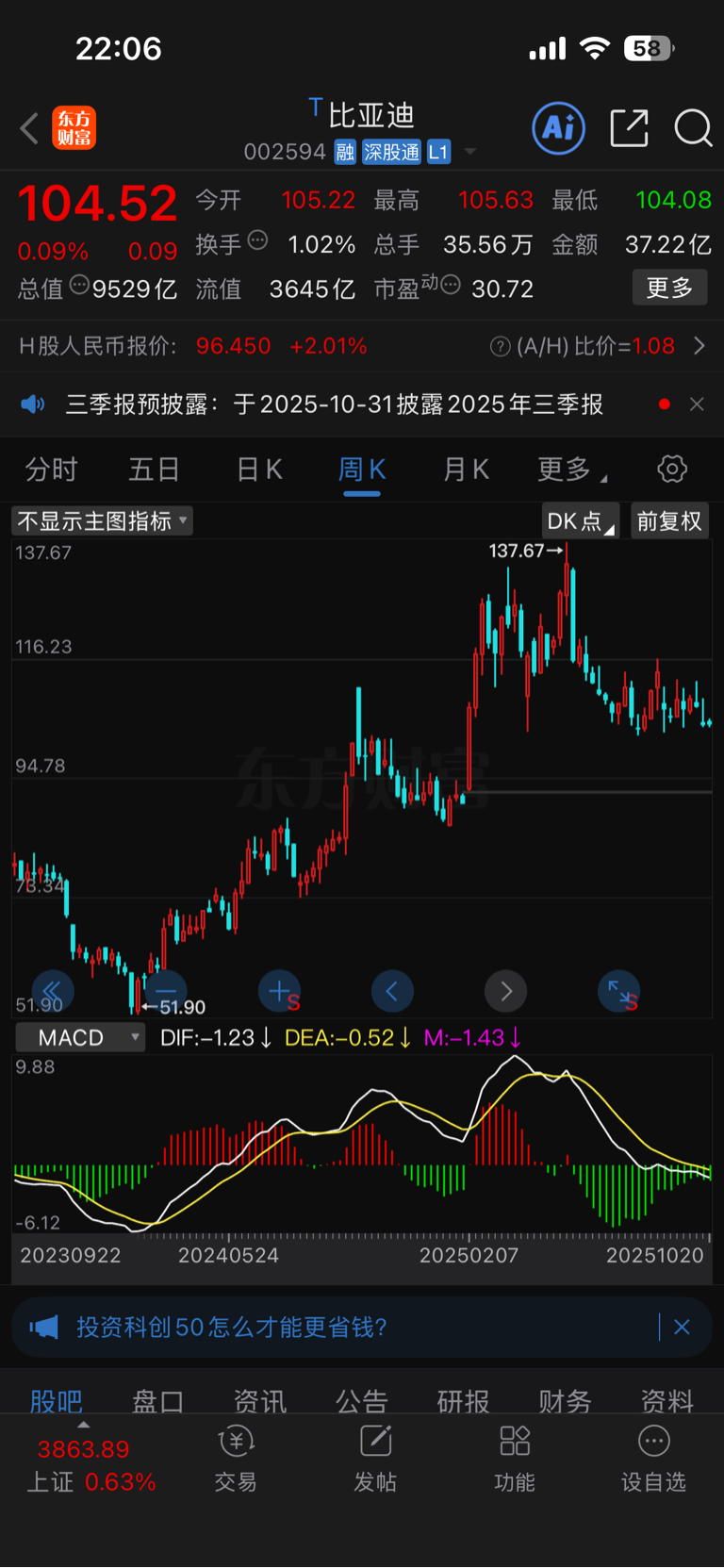Tap the 上证 3863.89 index

click(90, 1465)
